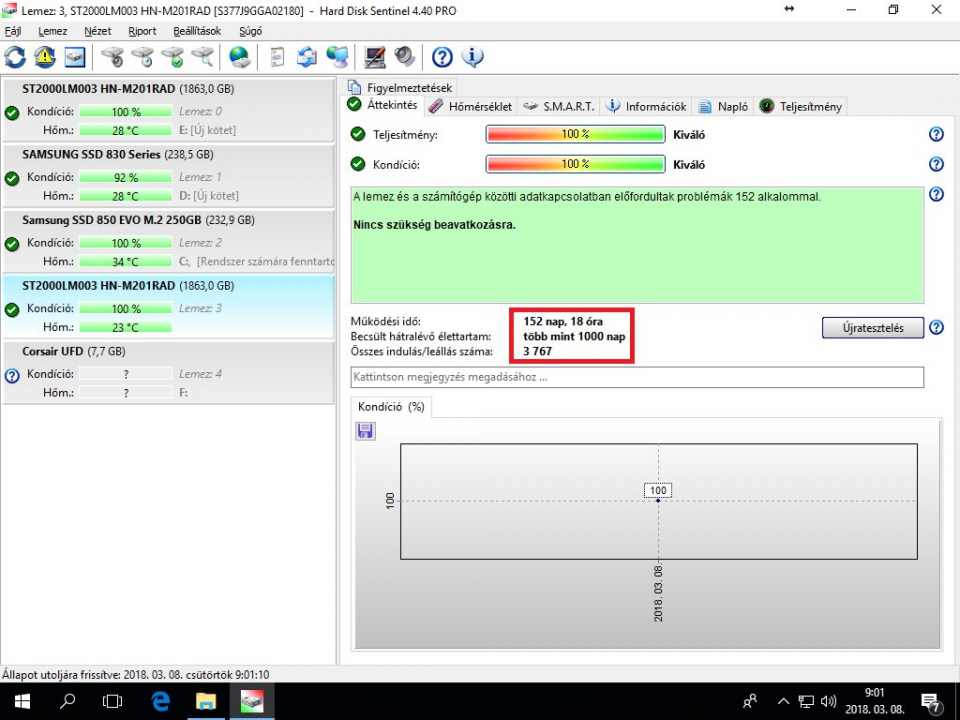
Task: Click the document report toolbar icon
Action: 277,57
